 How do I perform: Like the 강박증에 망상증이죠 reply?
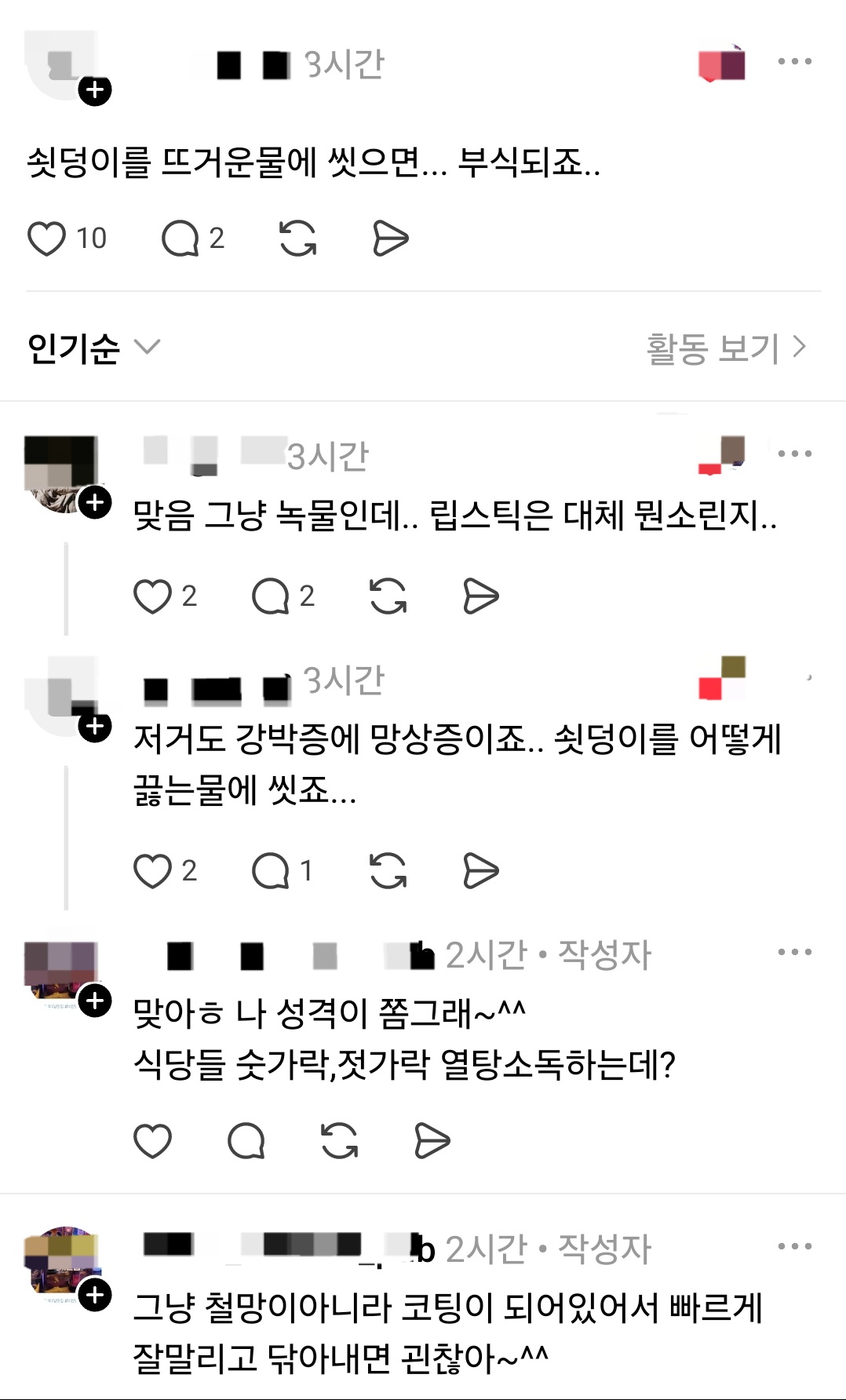pos(152,871)
